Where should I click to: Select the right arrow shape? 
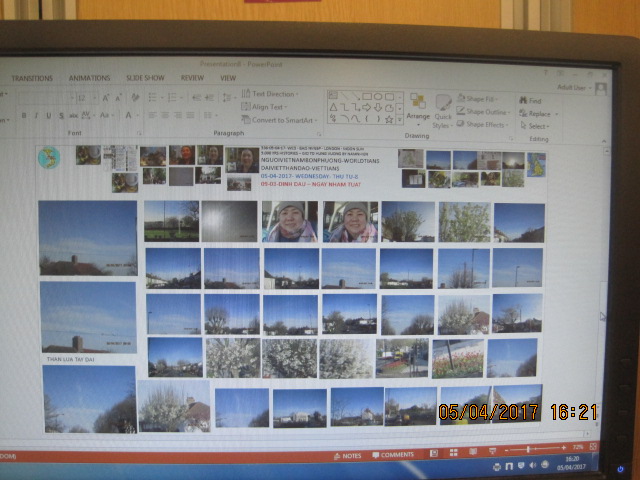coord(367,107)
